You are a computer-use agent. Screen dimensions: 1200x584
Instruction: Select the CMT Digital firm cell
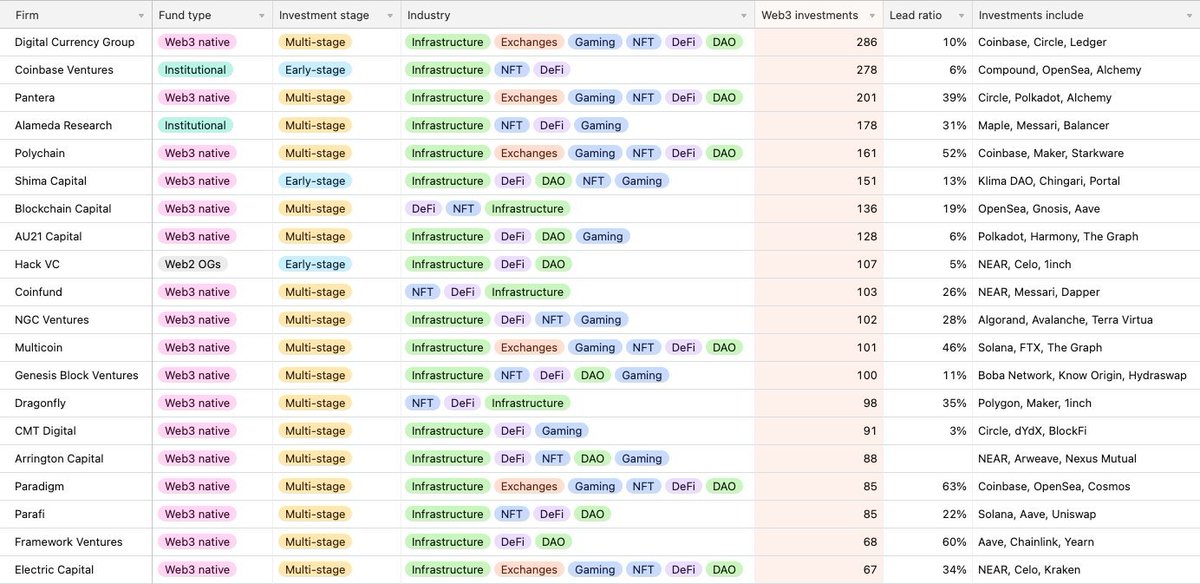tap(76, 431)
